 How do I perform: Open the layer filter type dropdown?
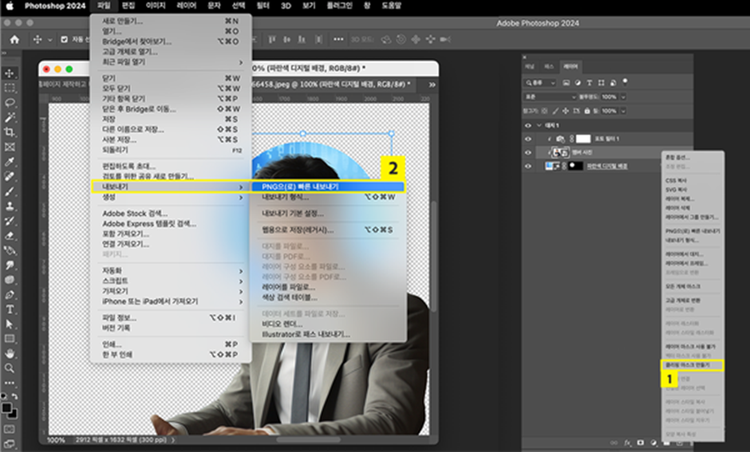click(540, 83)
